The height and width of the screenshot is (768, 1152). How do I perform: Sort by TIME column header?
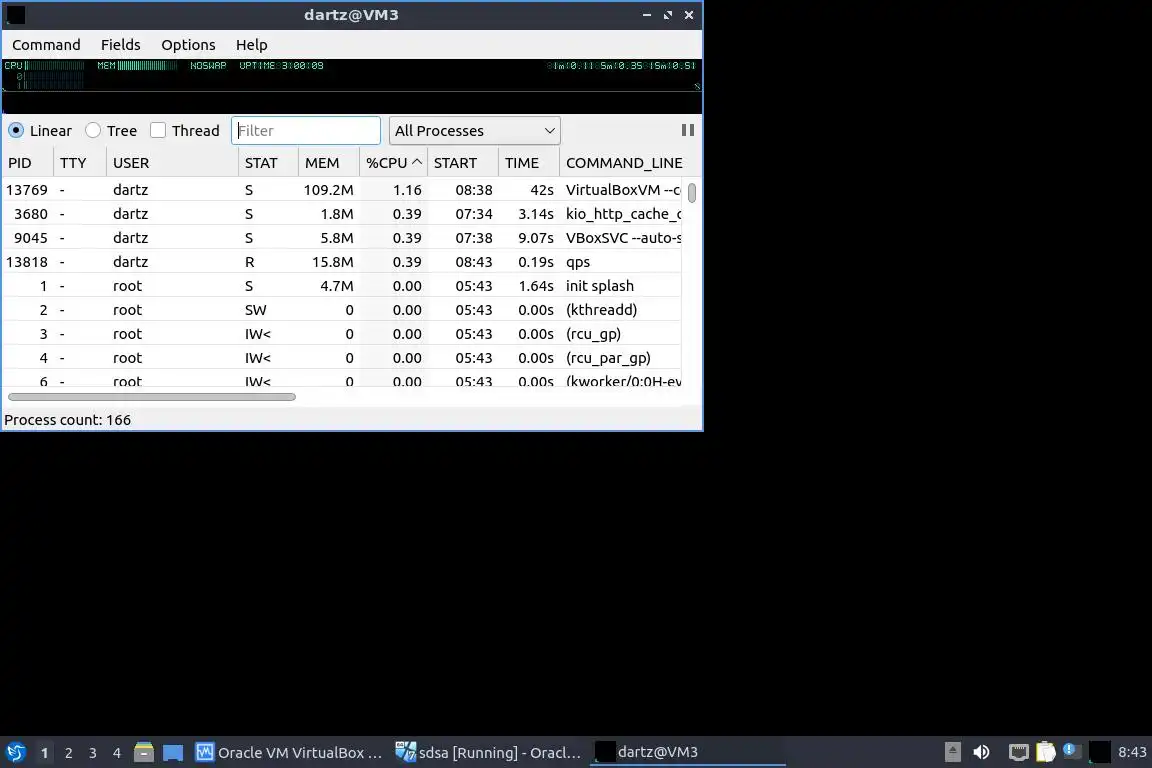tap(529, 163)
